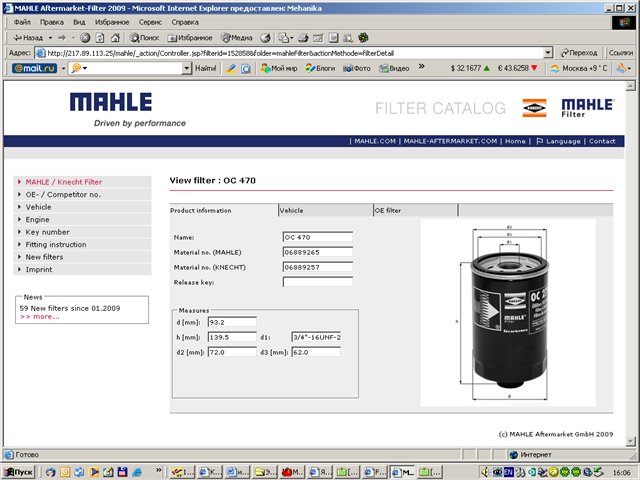
Task: Click the mail.ru toolbar logo button
Action: (x=34, y=68)
